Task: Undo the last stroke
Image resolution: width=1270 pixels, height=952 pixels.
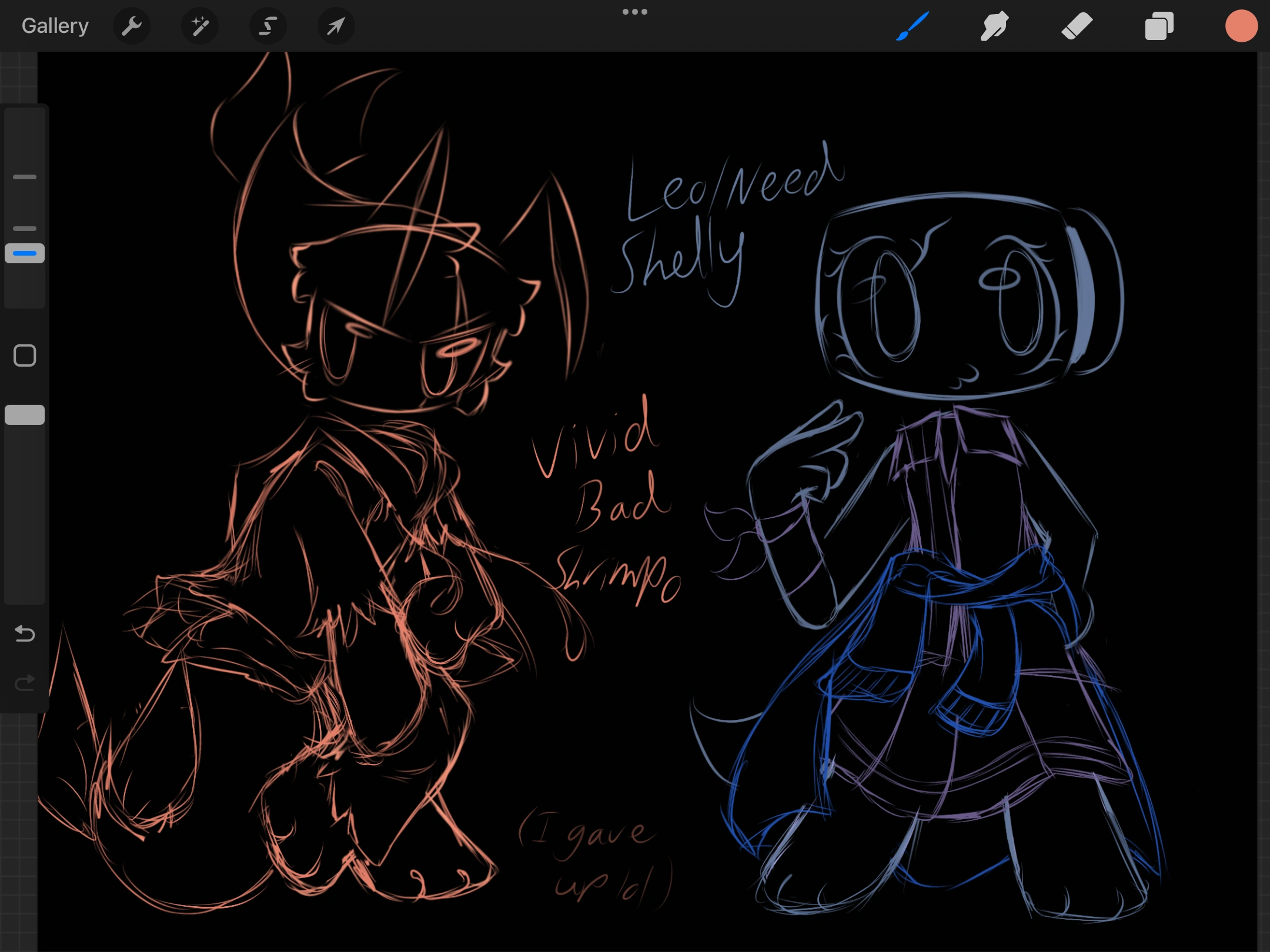Action: click(25, 633)
